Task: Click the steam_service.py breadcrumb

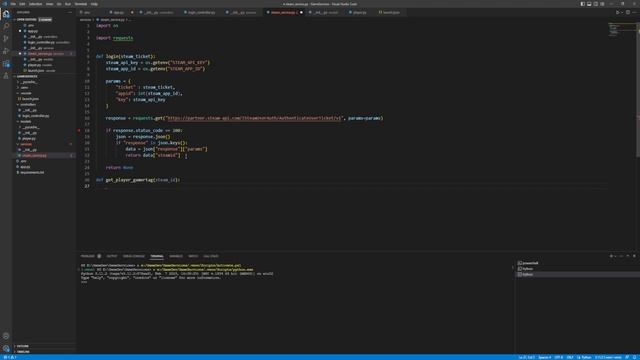Action: coord(112,20)
